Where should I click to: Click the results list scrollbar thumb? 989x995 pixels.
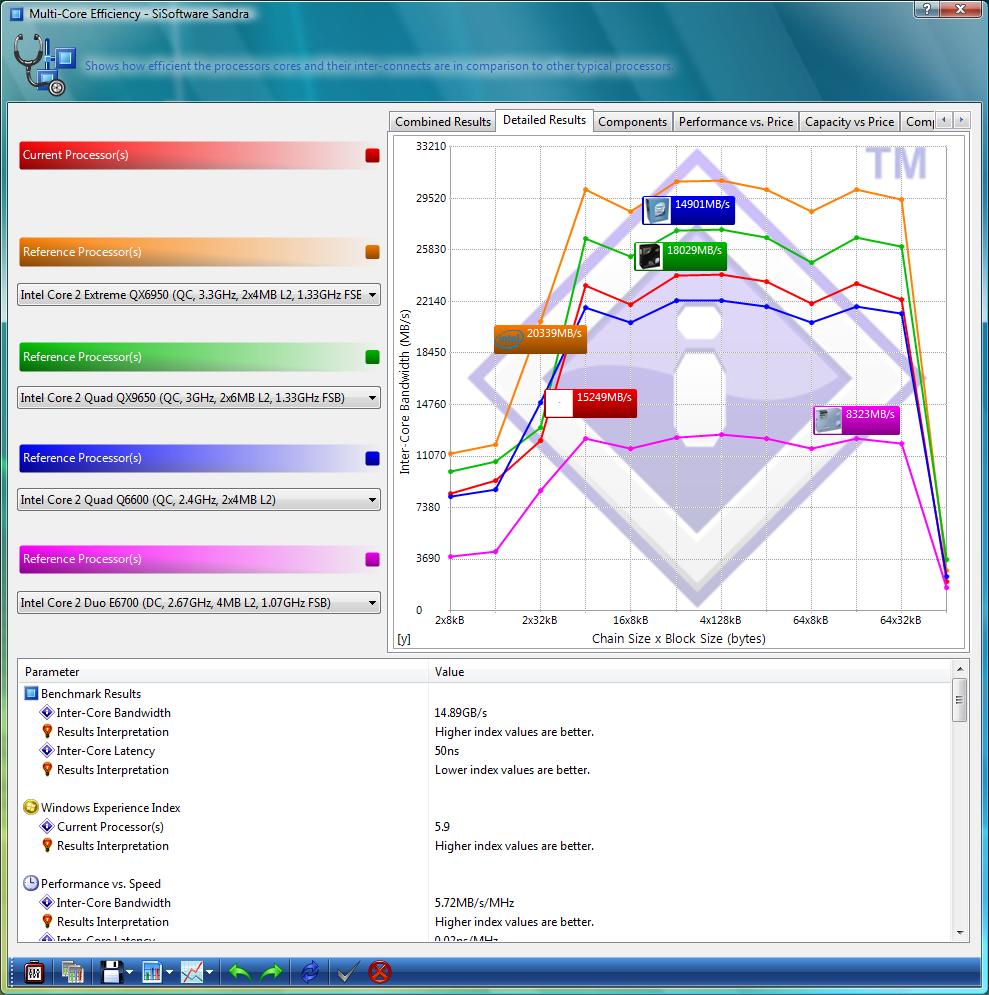[x=959, y=699]
